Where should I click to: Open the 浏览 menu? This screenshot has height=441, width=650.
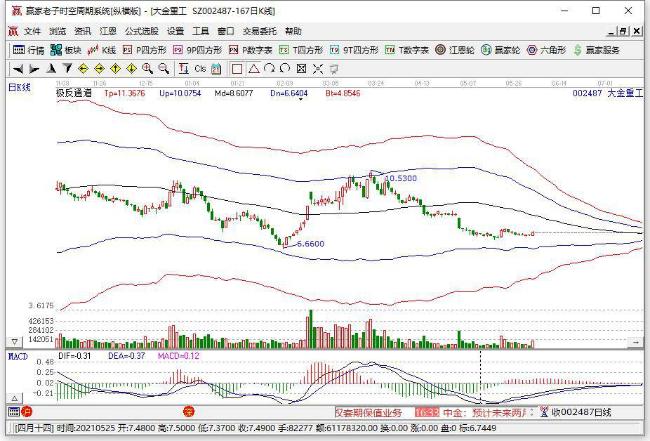coord(58,31)
